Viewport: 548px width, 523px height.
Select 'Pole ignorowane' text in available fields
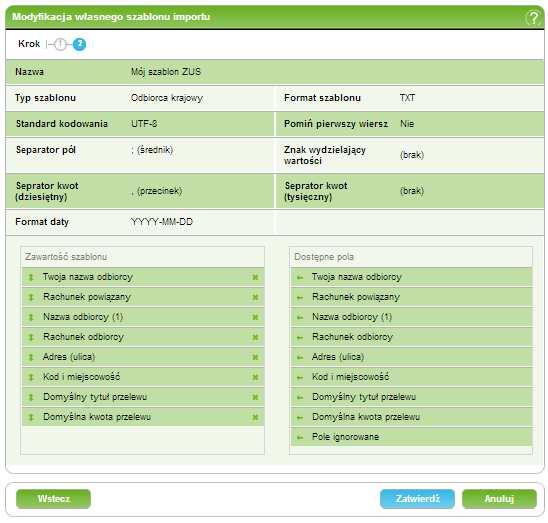tap(345, 437)
